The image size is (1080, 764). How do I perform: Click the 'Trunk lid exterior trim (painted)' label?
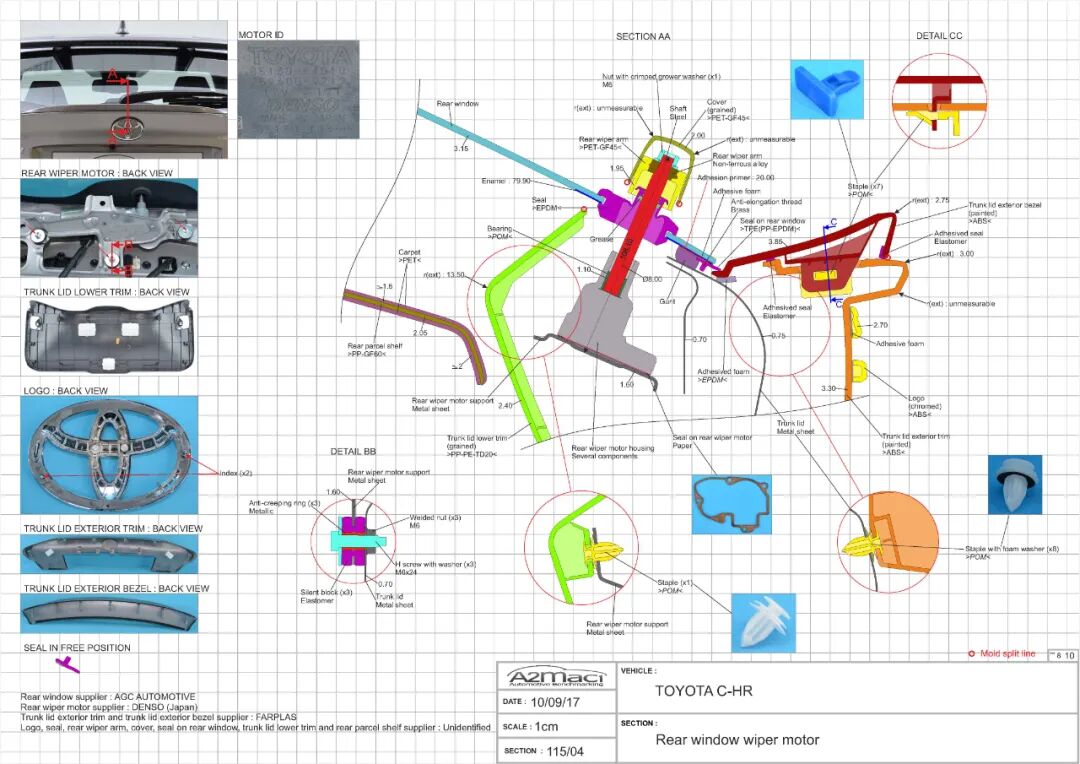tap(915, 444)
